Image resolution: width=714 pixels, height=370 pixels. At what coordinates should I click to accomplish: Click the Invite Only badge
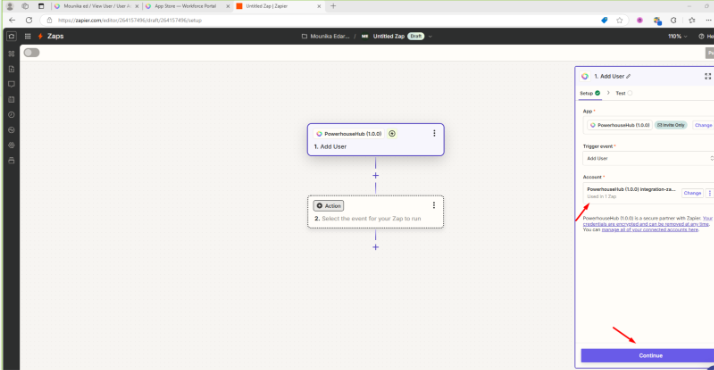671,125
